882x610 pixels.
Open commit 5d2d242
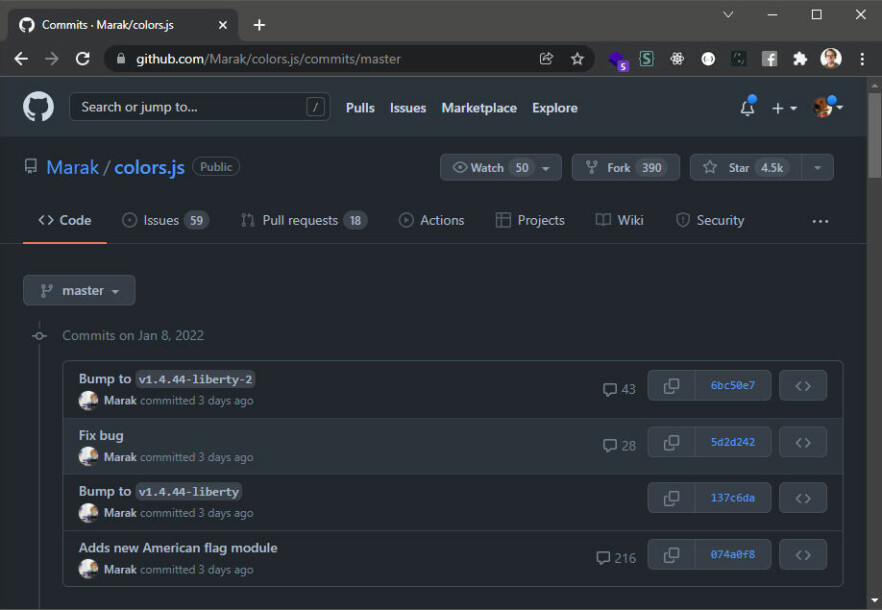point(733,442)
